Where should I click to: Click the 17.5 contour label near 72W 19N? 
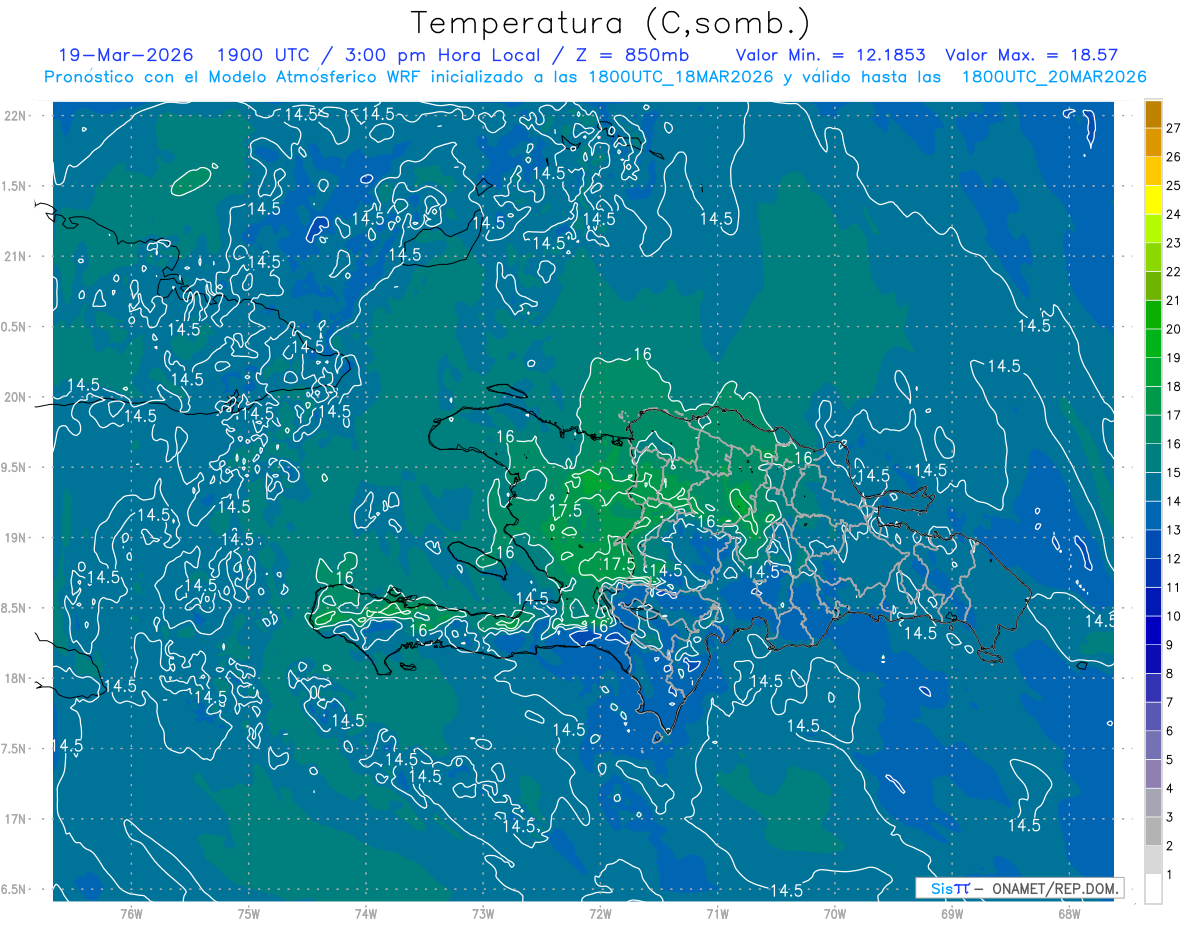pos(618,564)
